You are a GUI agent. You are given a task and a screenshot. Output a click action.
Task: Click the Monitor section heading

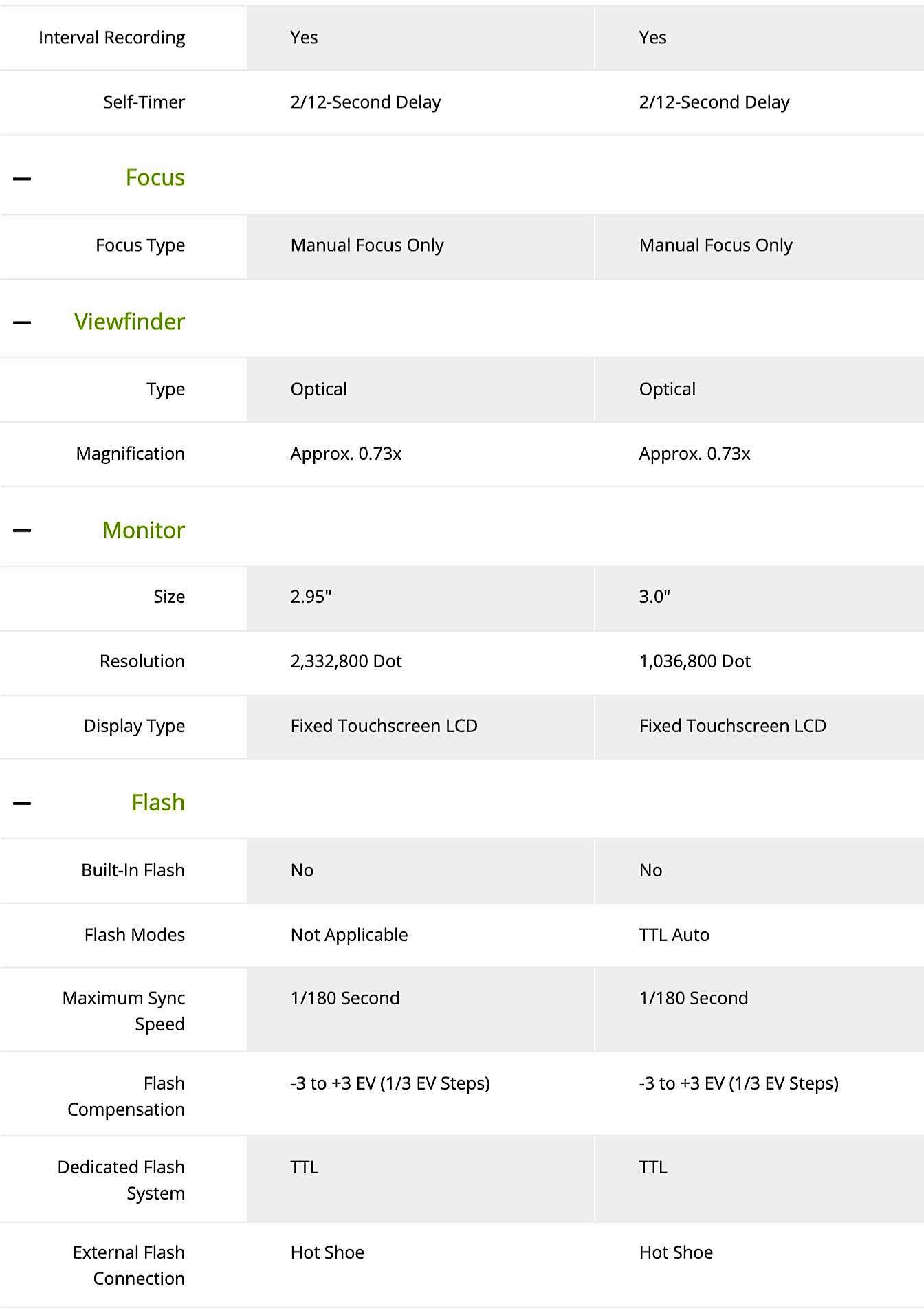144,530
